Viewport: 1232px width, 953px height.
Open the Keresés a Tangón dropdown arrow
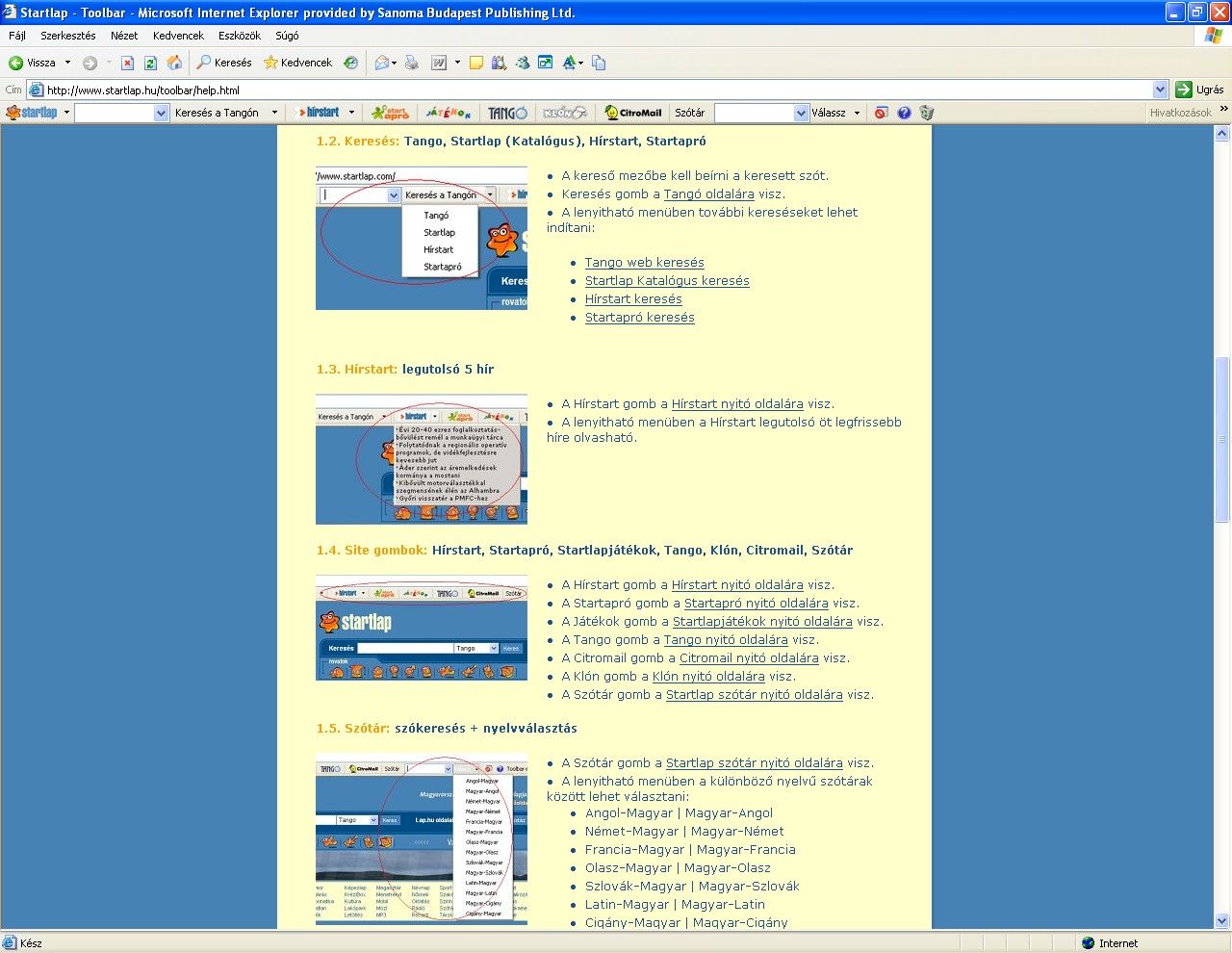pyautogui.click(x=274, y=113)
